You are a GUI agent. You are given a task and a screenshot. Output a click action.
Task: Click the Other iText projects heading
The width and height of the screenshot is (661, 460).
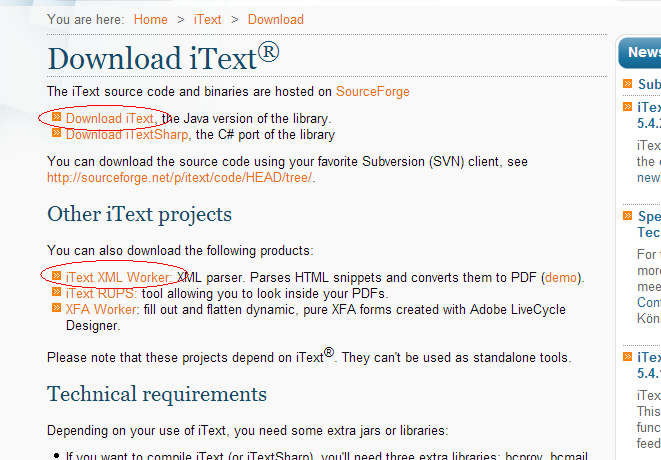coord(140,214)
